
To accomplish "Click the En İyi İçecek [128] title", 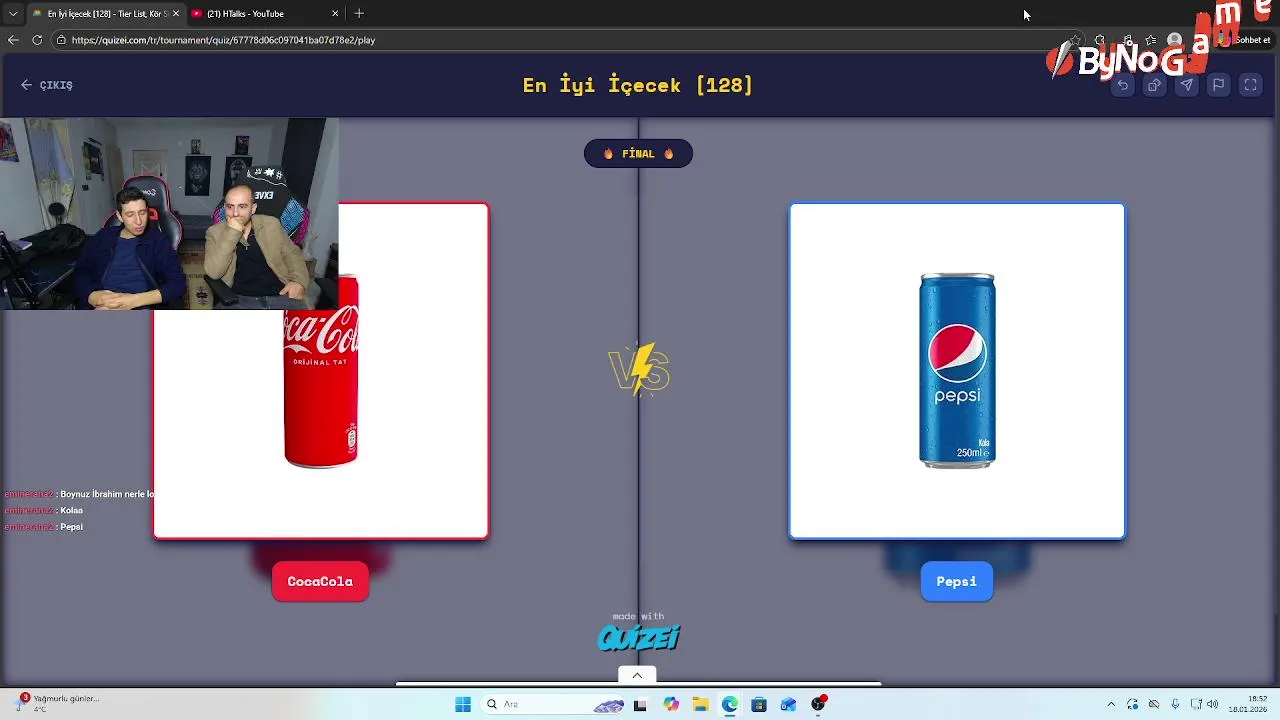I will pyautogui.click(x=638, y=85).
